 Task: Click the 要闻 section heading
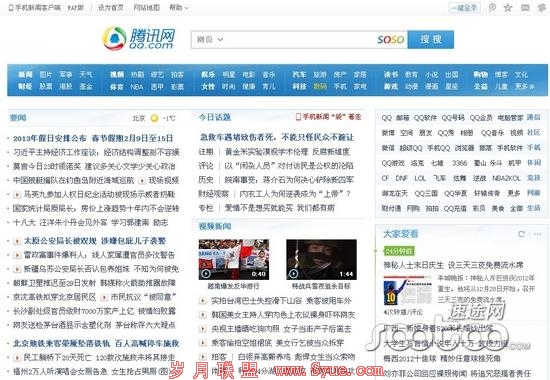pos(18,118)
